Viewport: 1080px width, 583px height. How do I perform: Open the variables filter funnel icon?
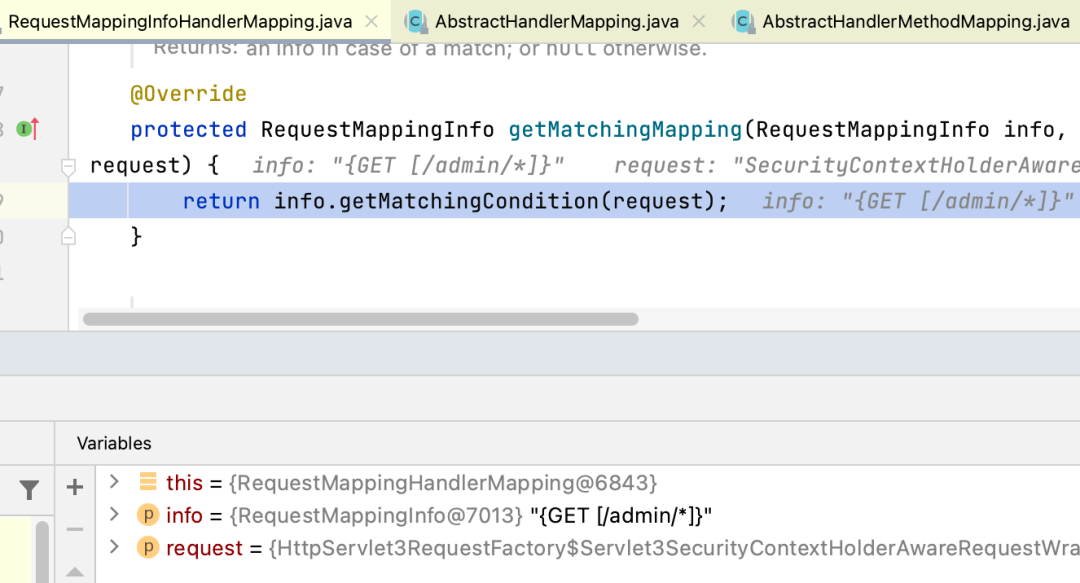29,490
